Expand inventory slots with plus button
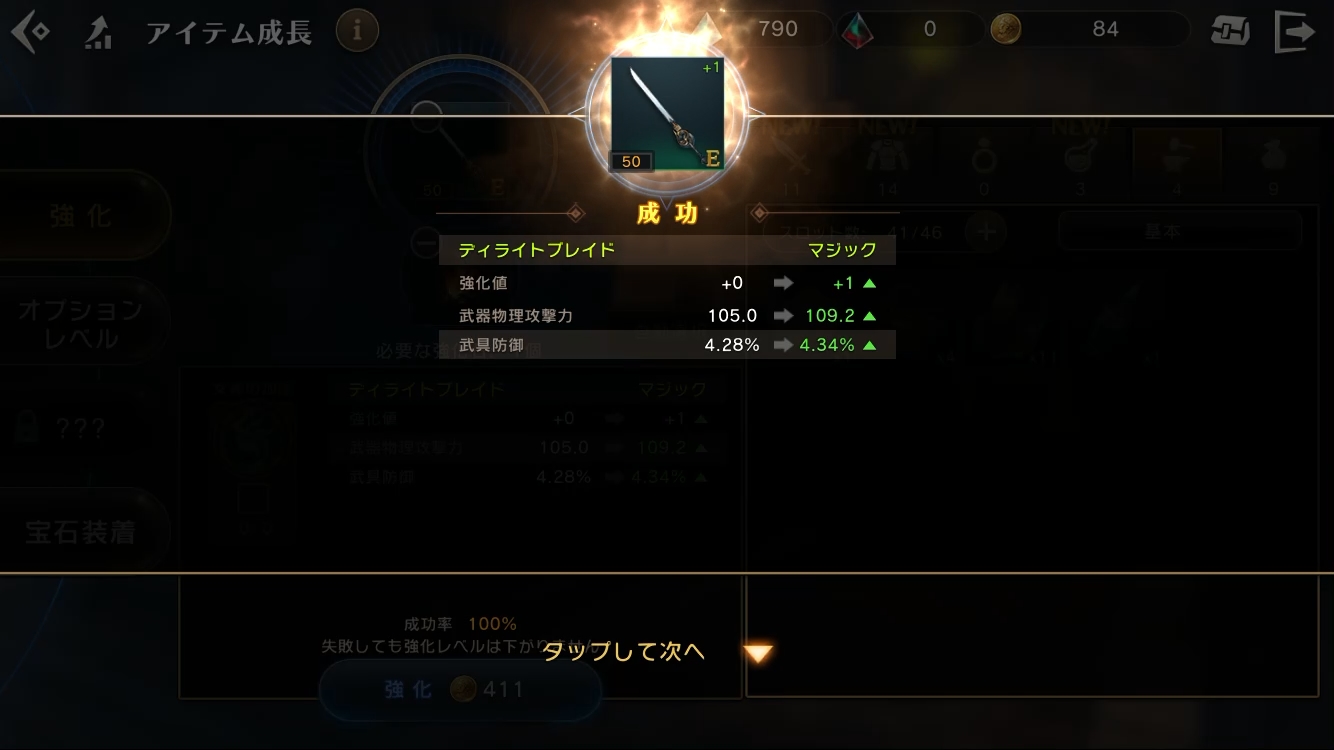1334x750 pixels. tap(985, 231)
